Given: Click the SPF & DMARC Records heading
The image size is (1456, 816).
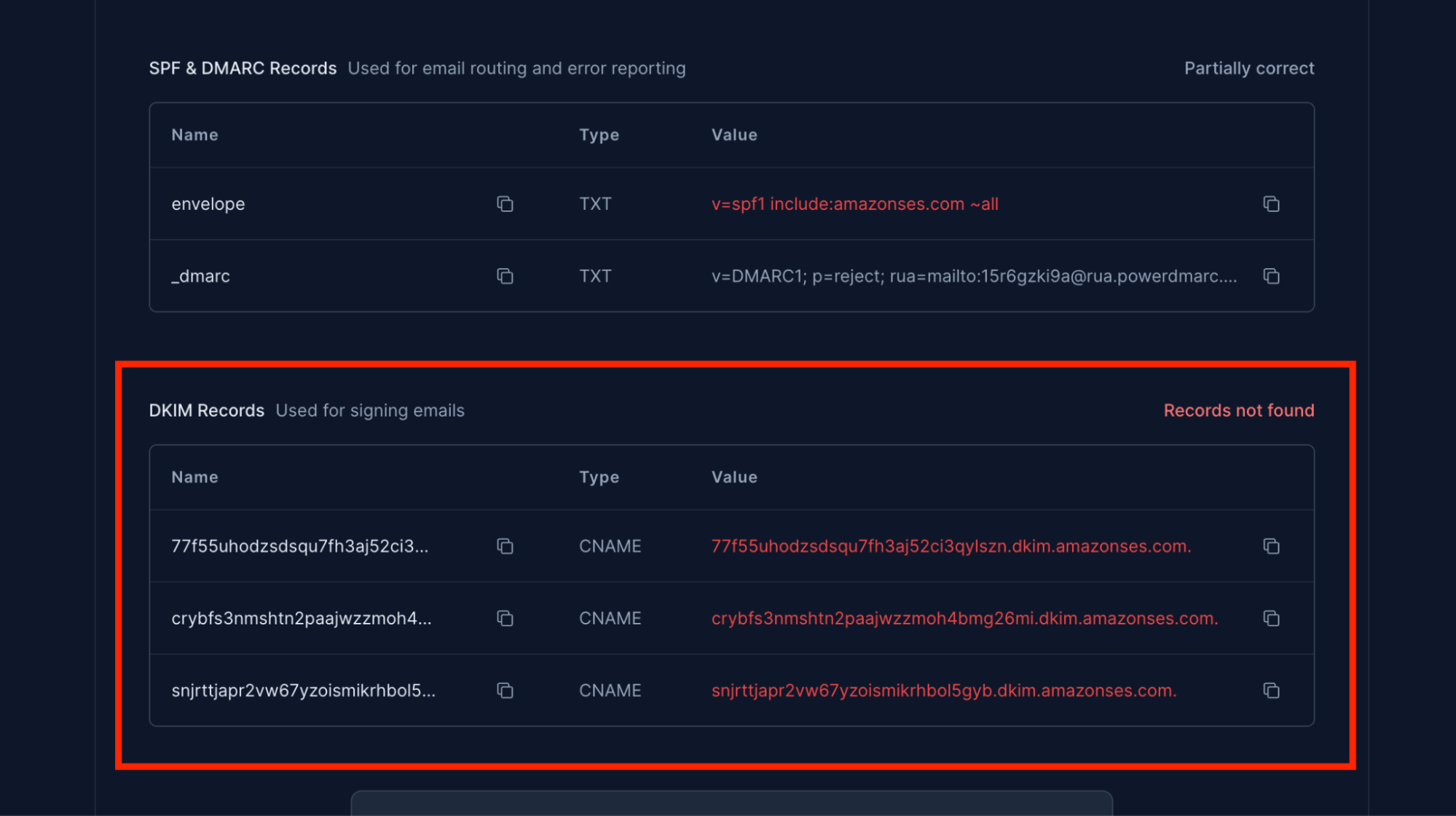Looking at the screenshot, I should pyautogui.click(x=243, y=68).
